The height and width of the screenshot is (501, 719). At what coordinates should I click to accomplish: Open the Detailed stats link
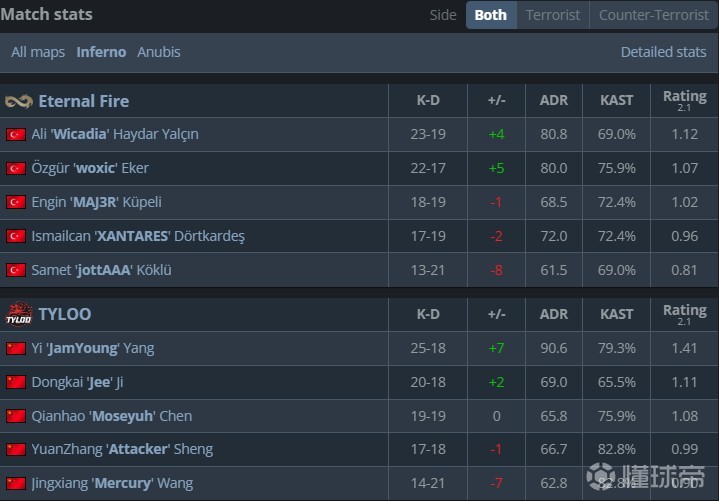pos(663,52)
